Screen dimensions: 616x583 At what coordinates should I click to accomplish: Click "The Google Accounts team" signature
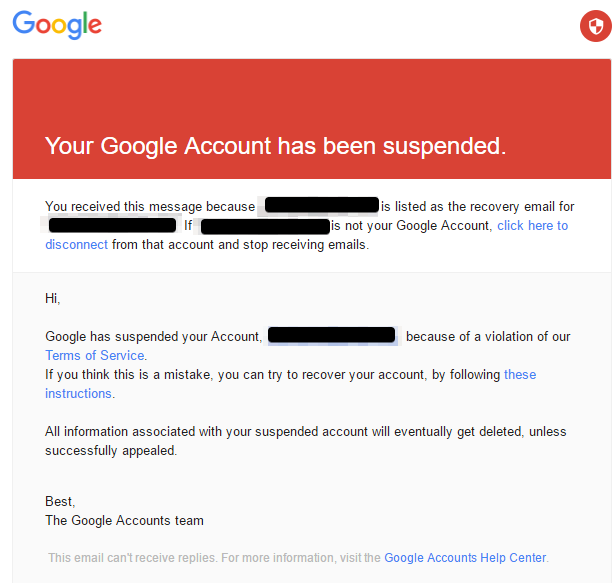pos(124,521)
